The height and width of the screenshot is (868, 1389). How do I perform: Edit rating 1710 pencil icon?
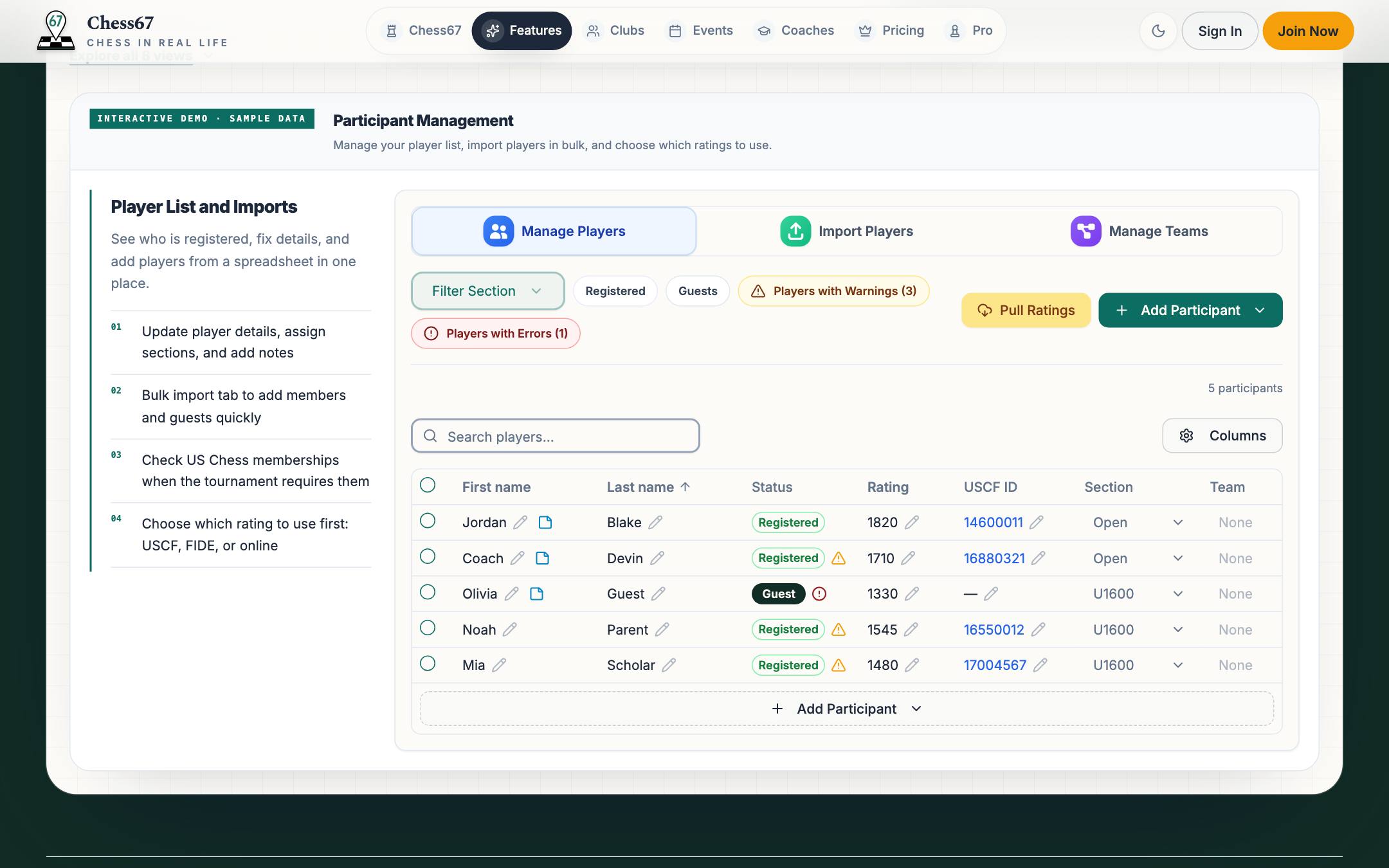pyautogui.click(x=908, y=558)
